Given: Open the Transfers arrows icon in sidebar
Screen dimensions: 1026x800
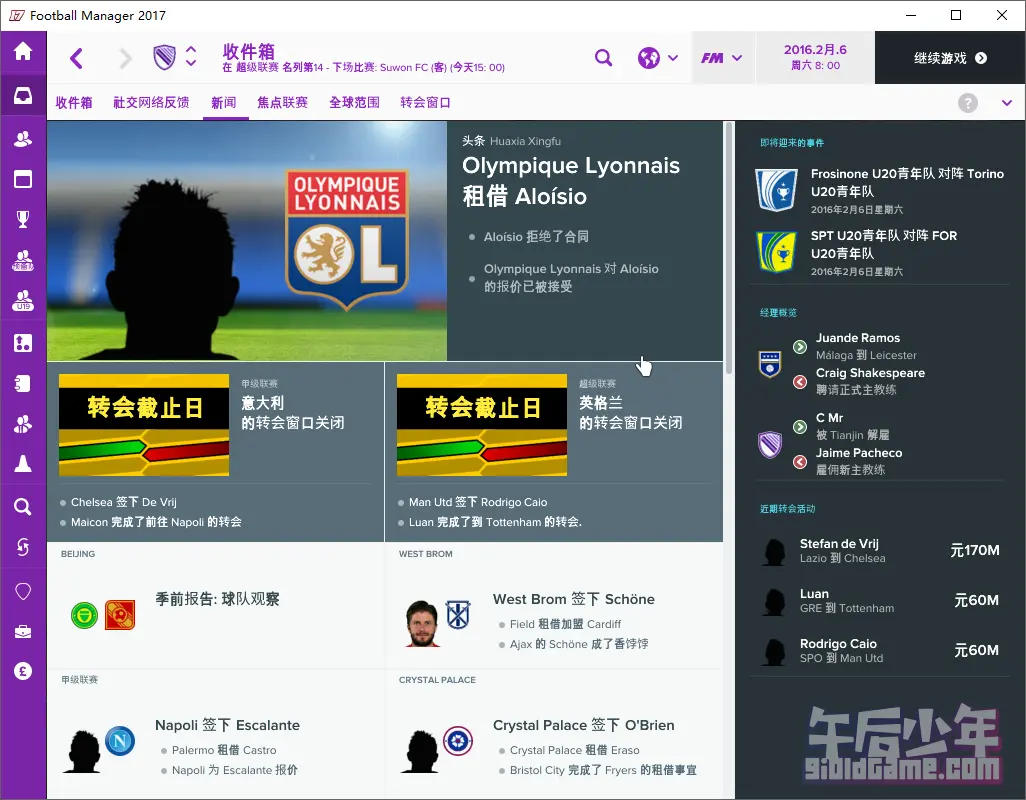Looking at the screenshot, I should pos(23,546).
